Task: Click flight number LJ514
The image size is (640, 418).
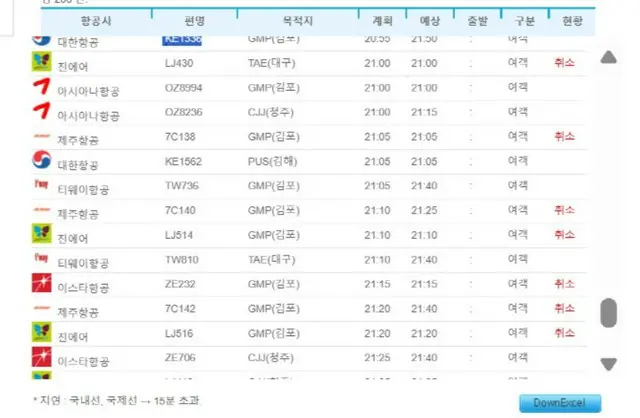Action: [179, 235]
